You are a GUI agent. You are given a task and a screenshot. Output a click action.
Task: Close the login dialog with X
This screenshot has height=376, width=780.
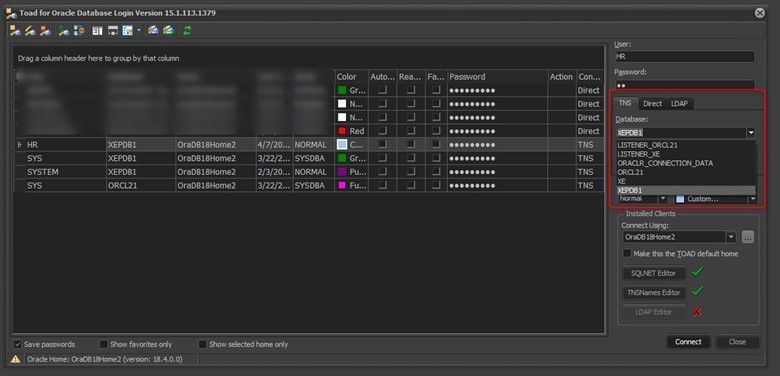click(x=760, y=13)
